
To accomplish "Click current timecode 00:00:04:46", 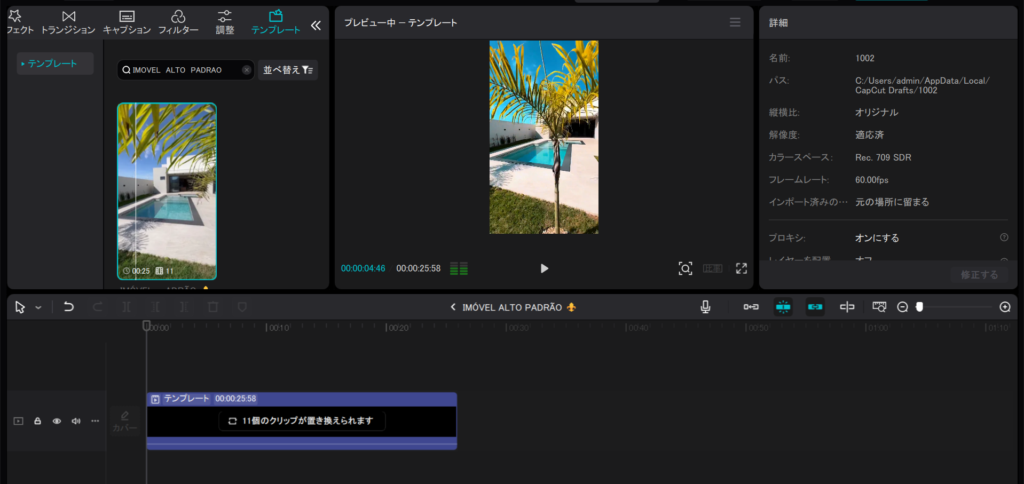I will (x=363, y=268).
